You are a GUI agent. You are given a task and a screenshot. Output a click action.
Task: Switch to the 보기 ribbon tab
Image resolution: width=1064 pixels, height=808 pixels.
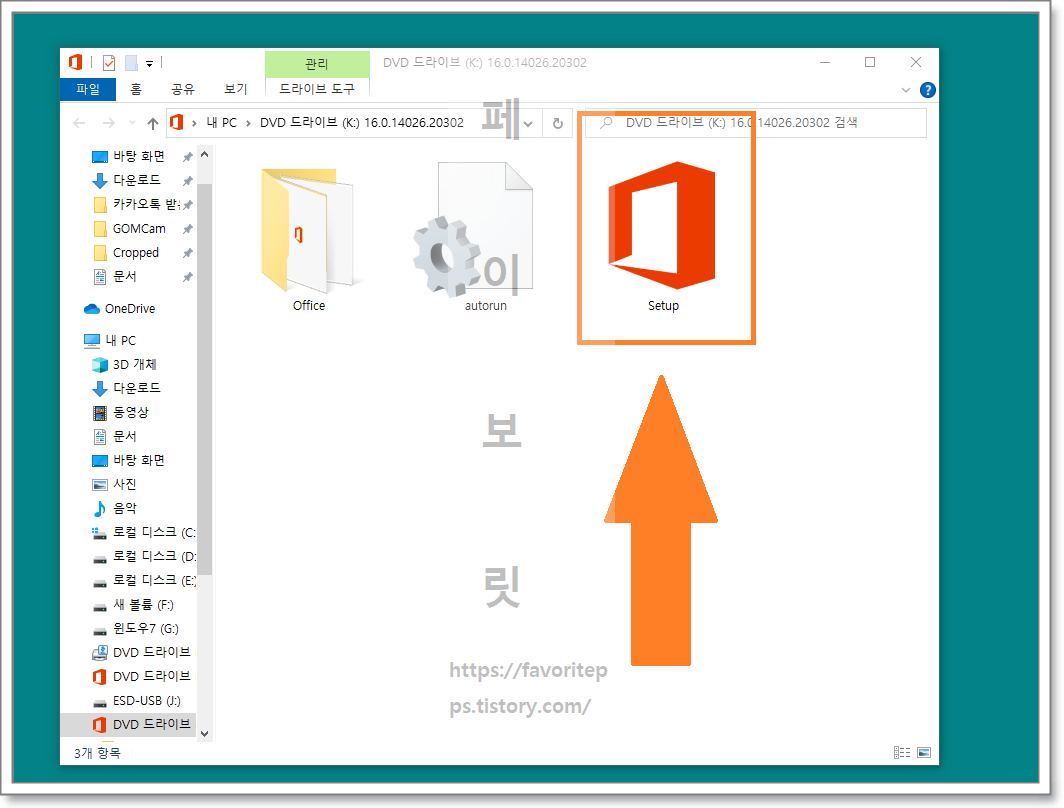[x=235, y=89]
